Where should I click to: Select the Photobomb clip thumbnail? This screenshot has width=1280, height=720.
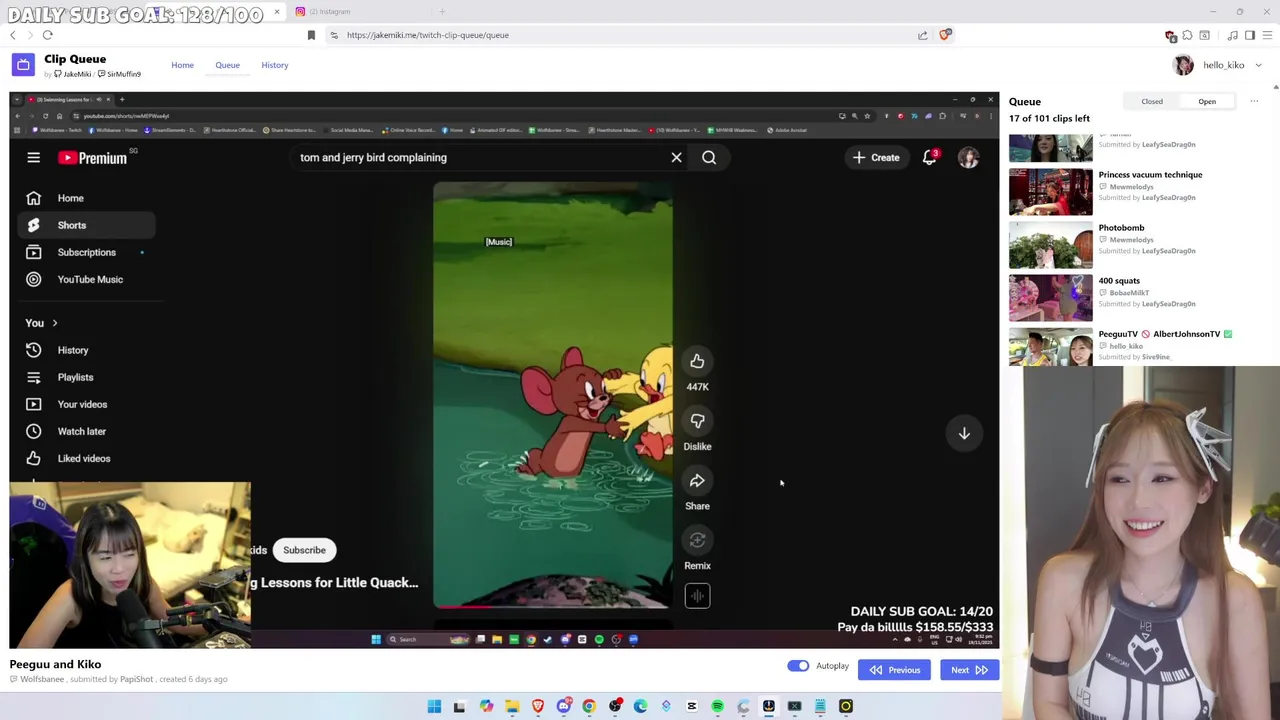coord(1050,244)
